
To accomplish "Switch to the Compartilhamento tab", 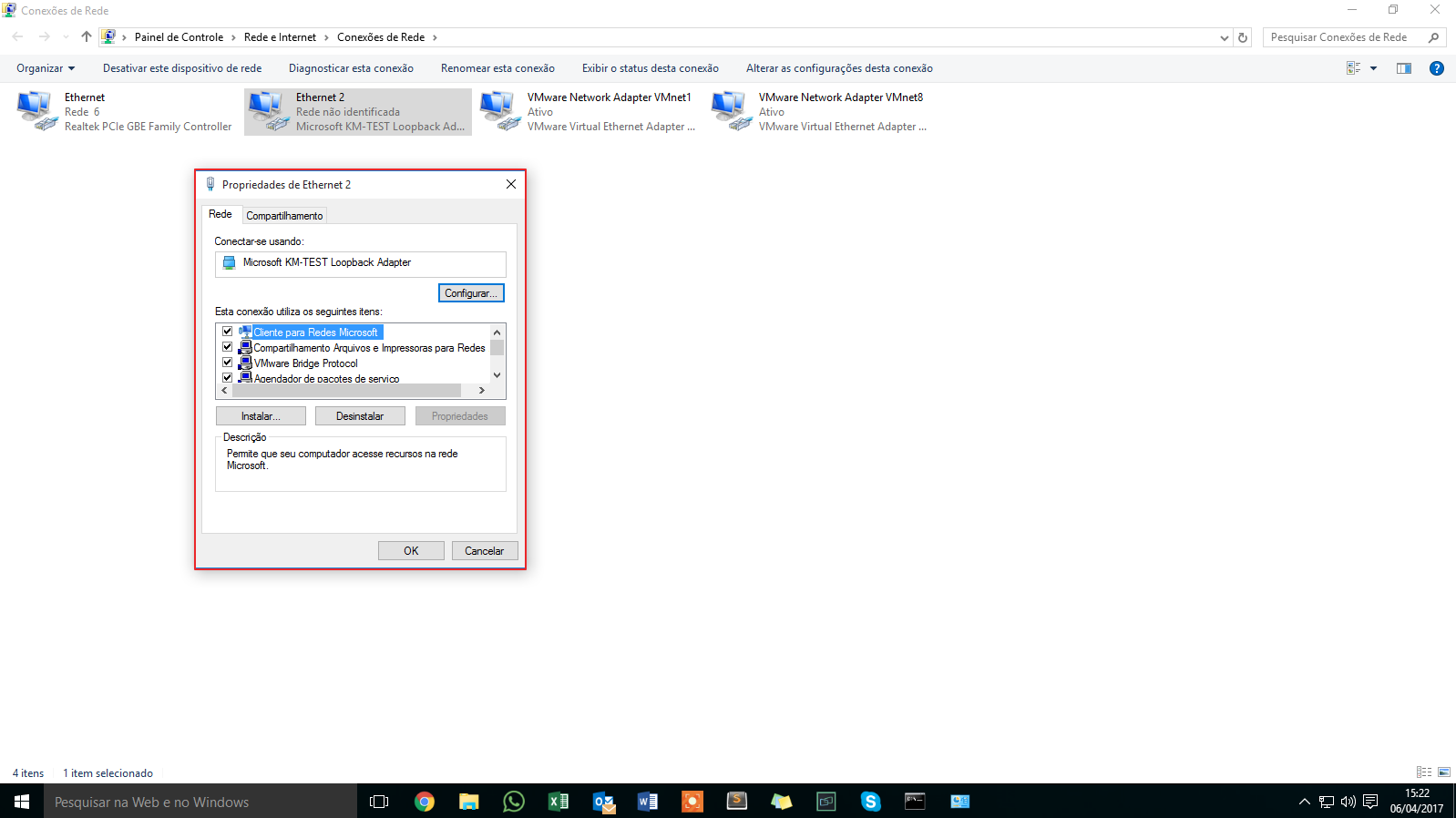I will pyautogui.click(x=284, y=216).
